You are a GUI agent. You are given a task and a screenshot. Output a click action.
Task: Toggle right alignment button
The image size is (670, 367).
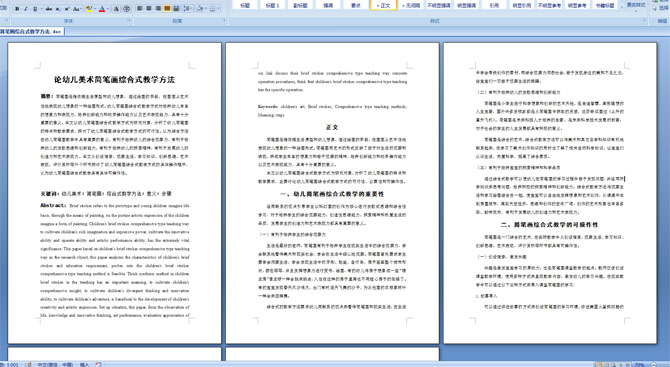pos(158,9)
